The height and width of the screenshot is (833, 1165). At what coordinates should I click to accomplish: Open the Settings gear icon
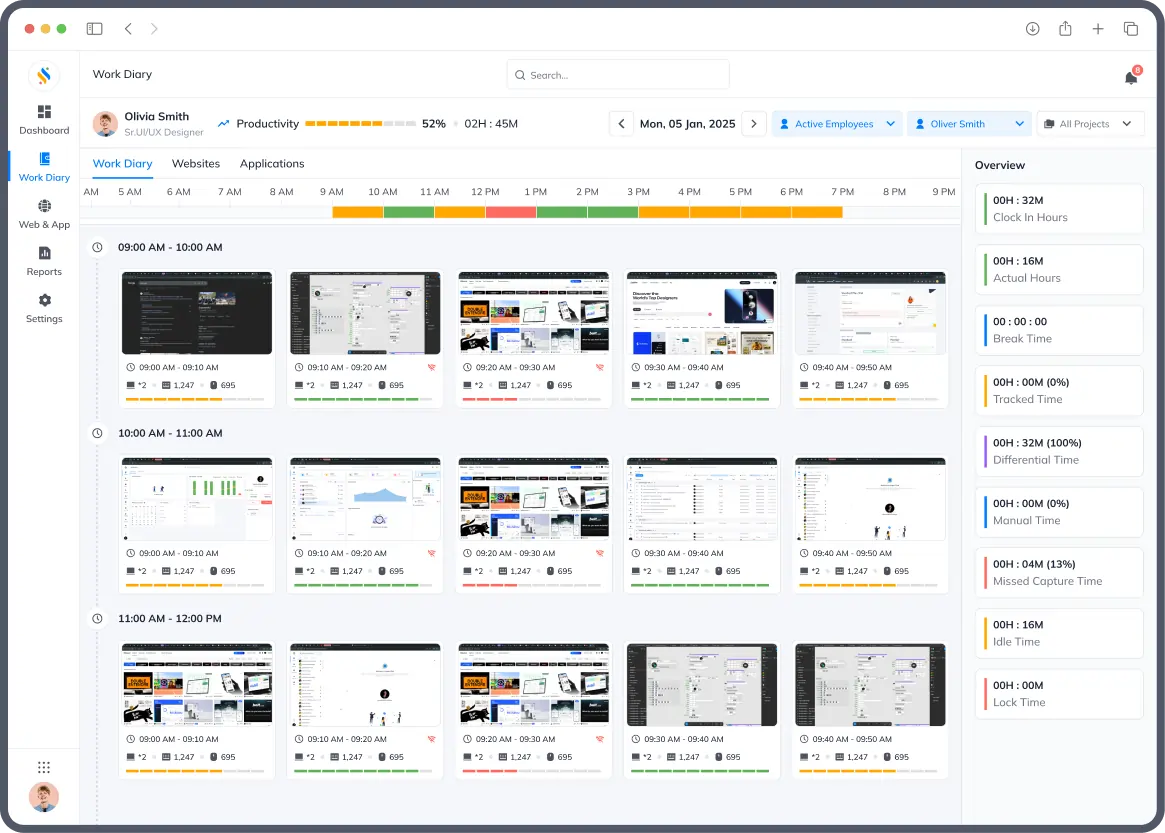[44, 300]
